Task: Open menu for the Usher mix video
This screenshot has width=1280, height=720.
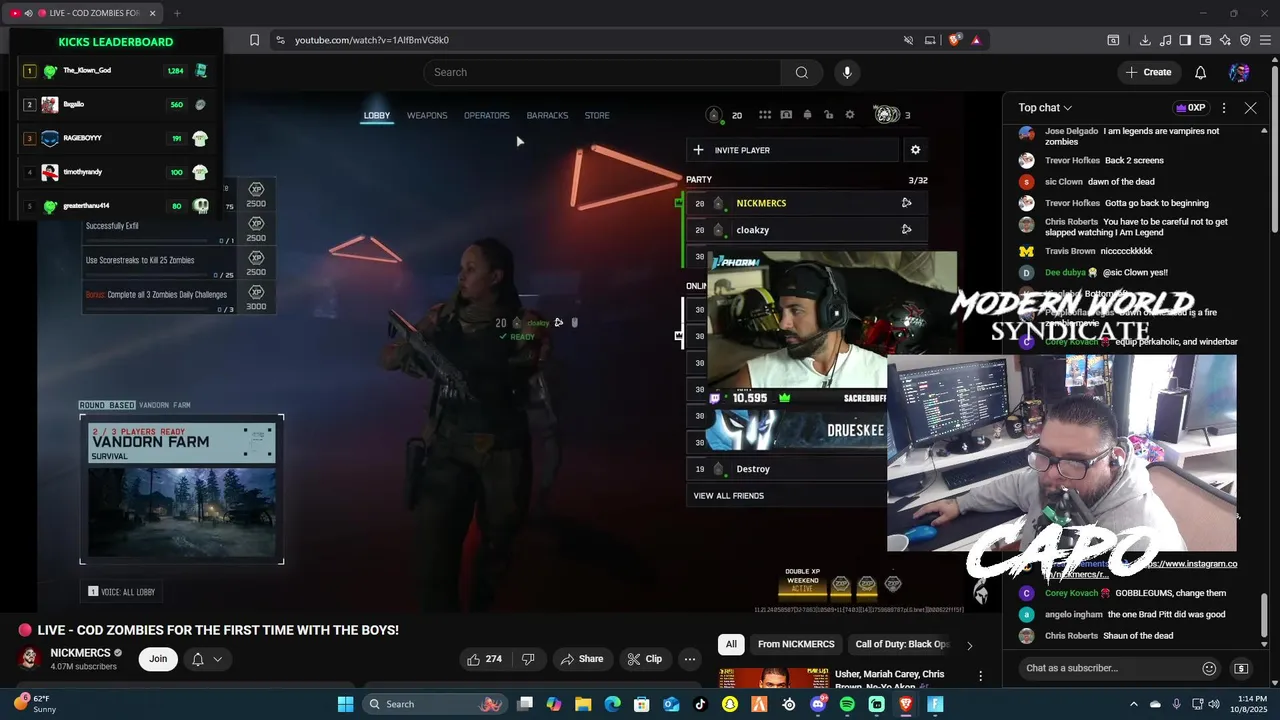Action: point(981,677)
